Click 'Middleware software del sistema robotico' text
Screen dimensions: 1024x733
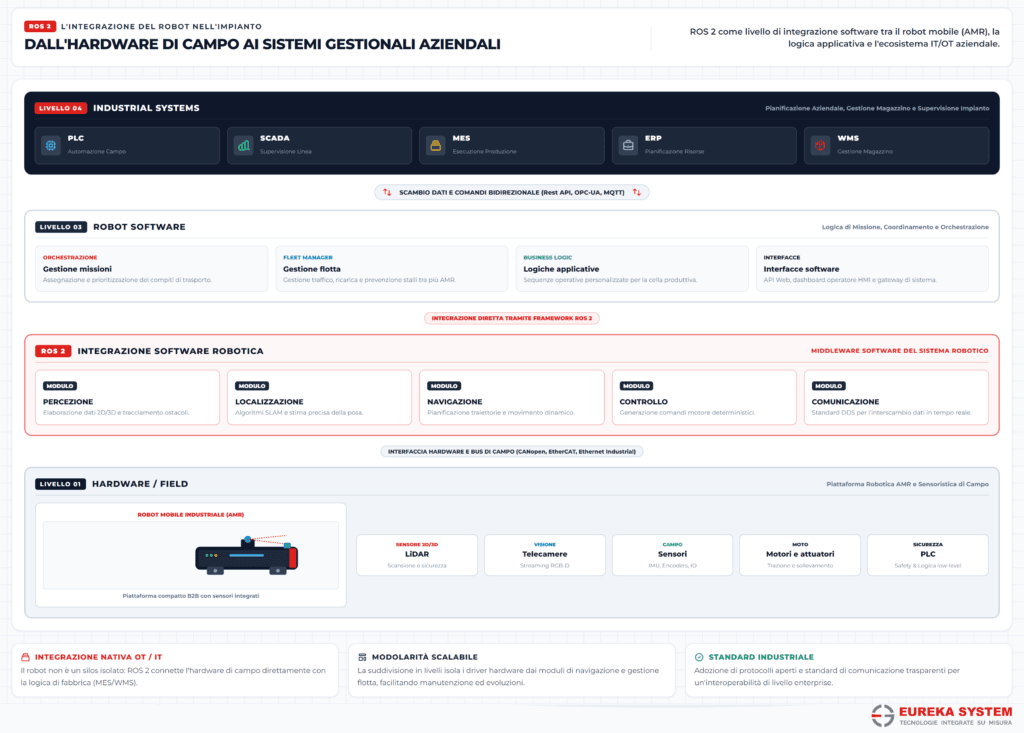coord(899,351)
